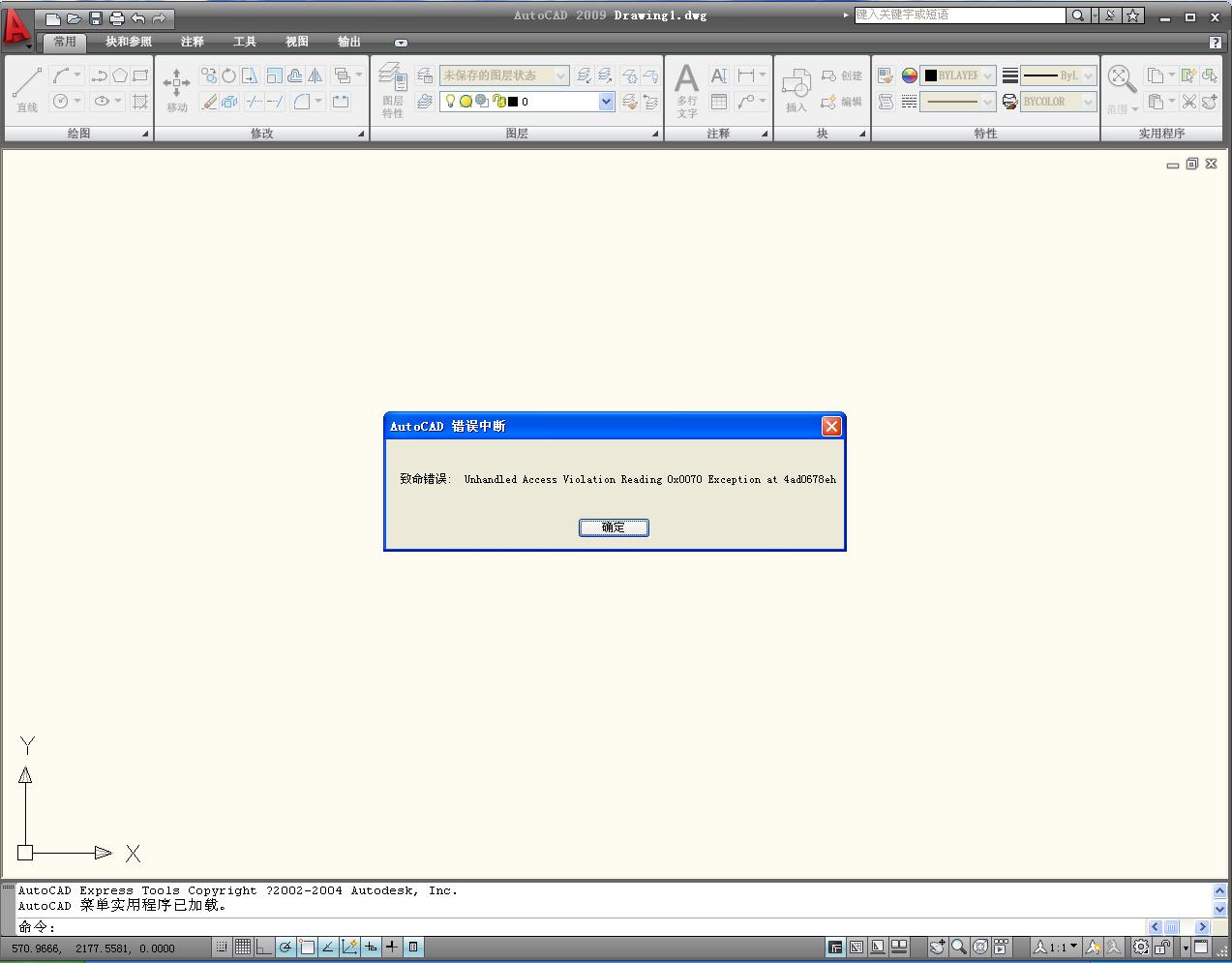
Task: Click the cut scissors icon in 实用程序
Action: (x=1189, y=102)
